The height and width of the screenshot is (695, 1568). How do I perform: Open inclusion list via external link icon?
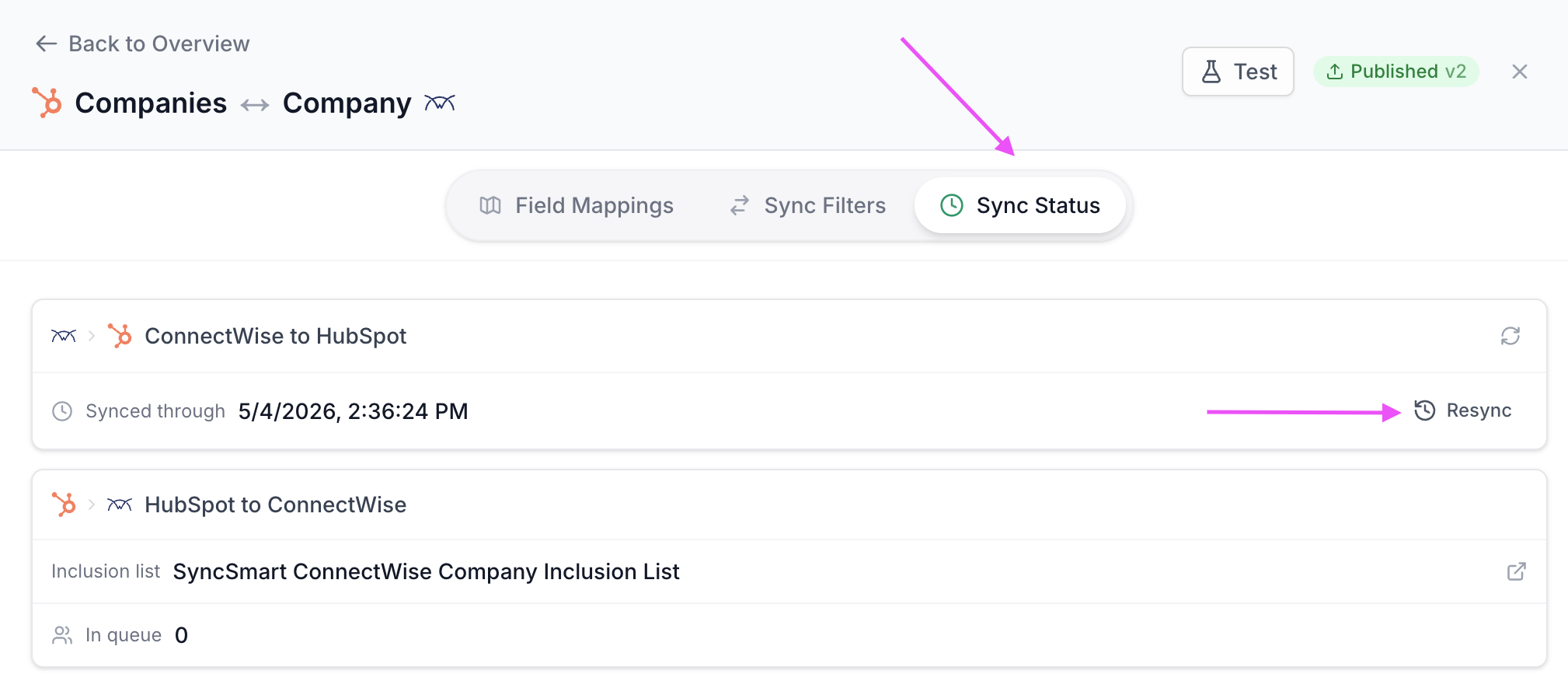tap(1517, 571)
